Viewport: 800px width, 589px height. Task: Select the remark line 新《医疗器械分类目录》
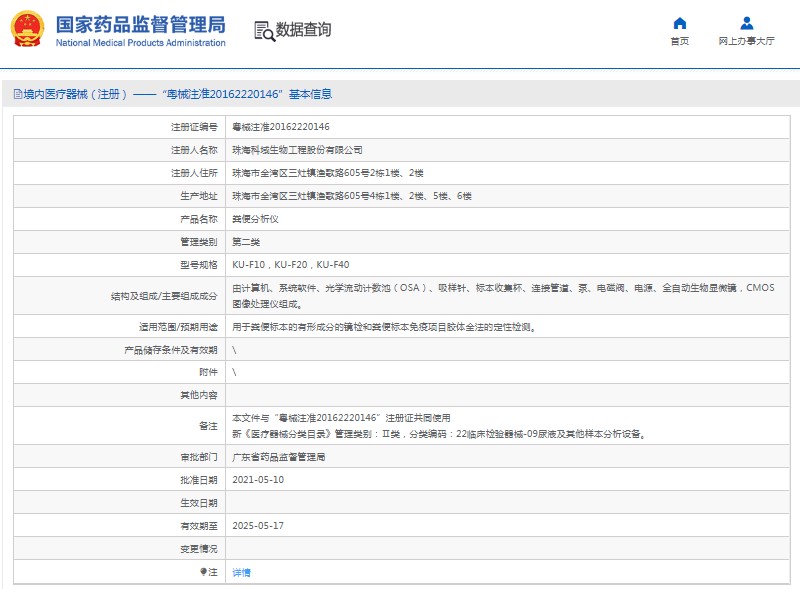coord(440,434)
